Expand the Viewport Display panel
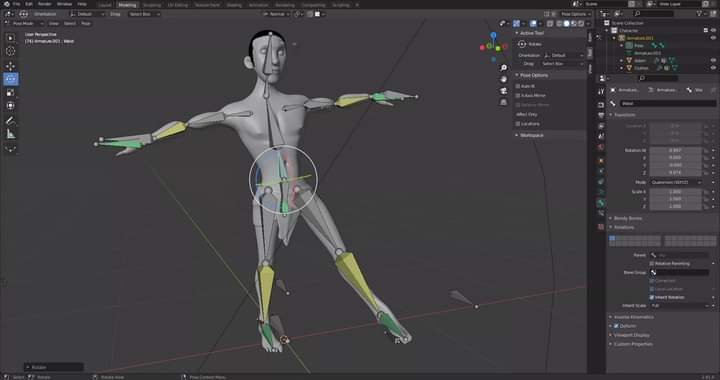This screenshot has width=720, height=380. coord(631,335)
